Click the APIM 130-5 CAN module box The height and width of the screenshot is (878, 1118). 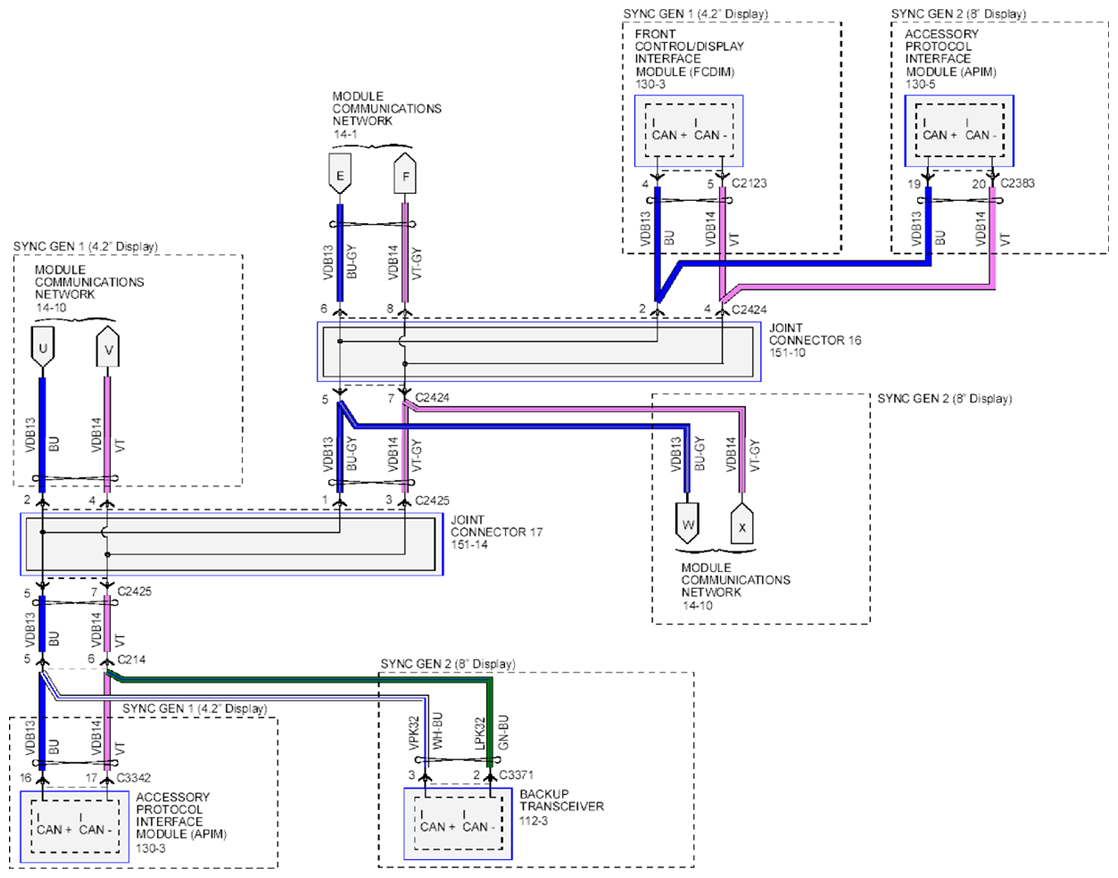960,131
